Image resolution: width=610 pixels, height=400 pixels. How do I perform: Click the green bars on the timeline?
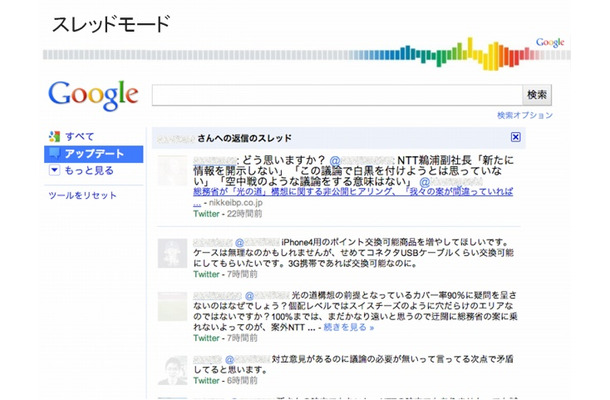pyautogui.click(x=442, y=56)
